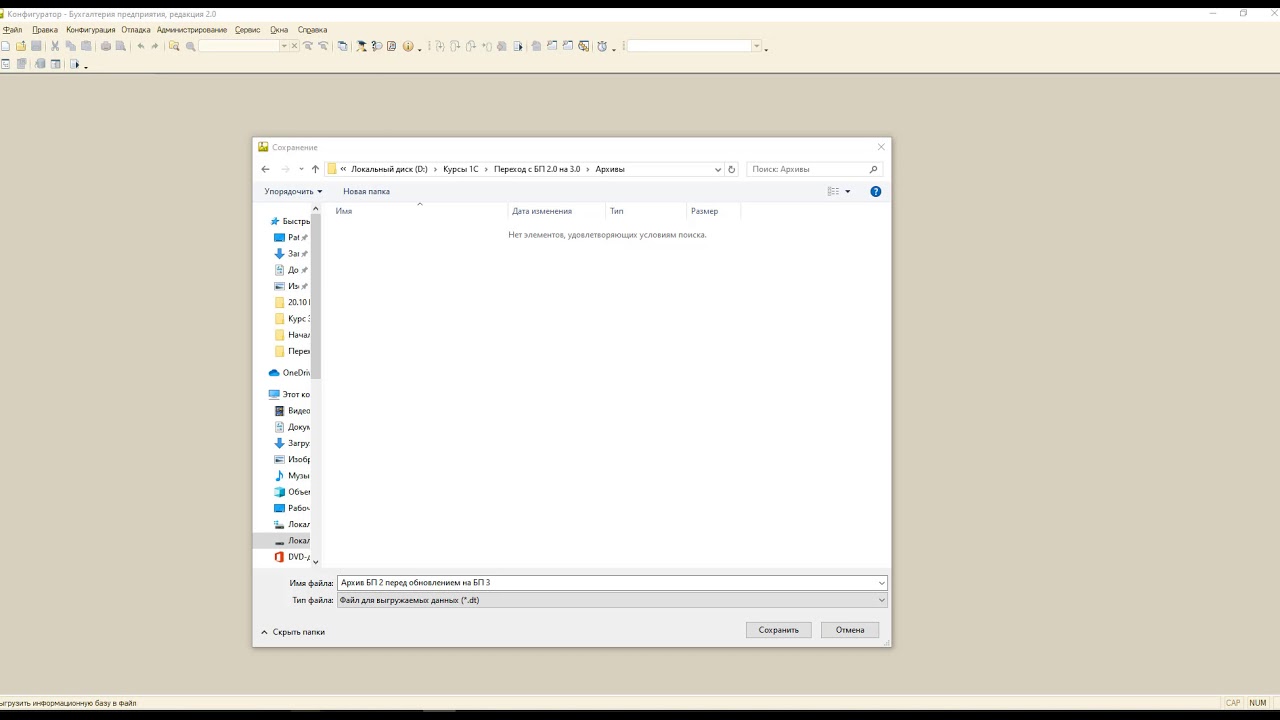Open the Упорядочить dropdown
Viewport: 1280px width, 720px height.
click(293, 191)
